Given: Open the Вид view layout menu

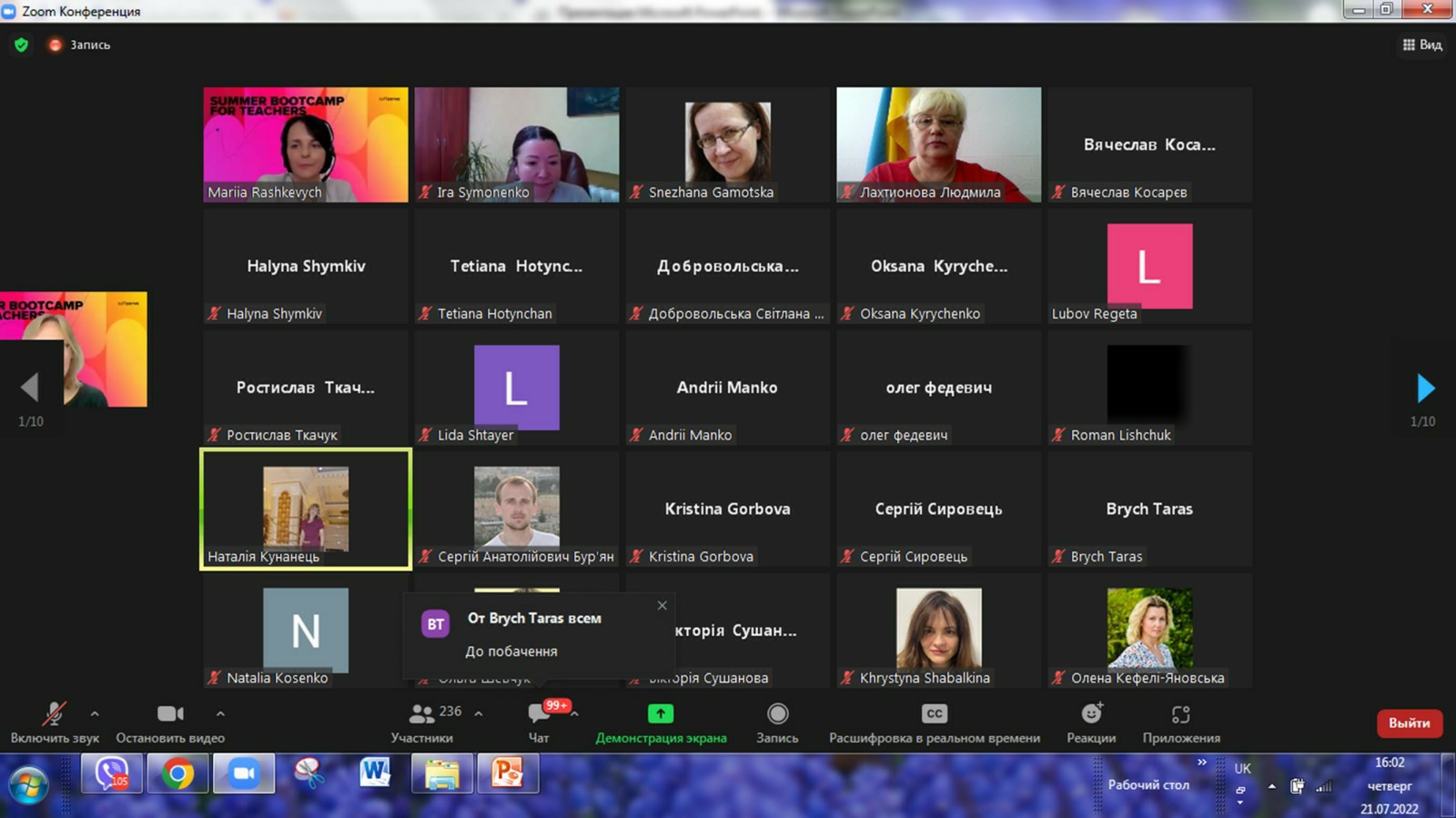Looking at the screenshot, I should point(1422,45).
